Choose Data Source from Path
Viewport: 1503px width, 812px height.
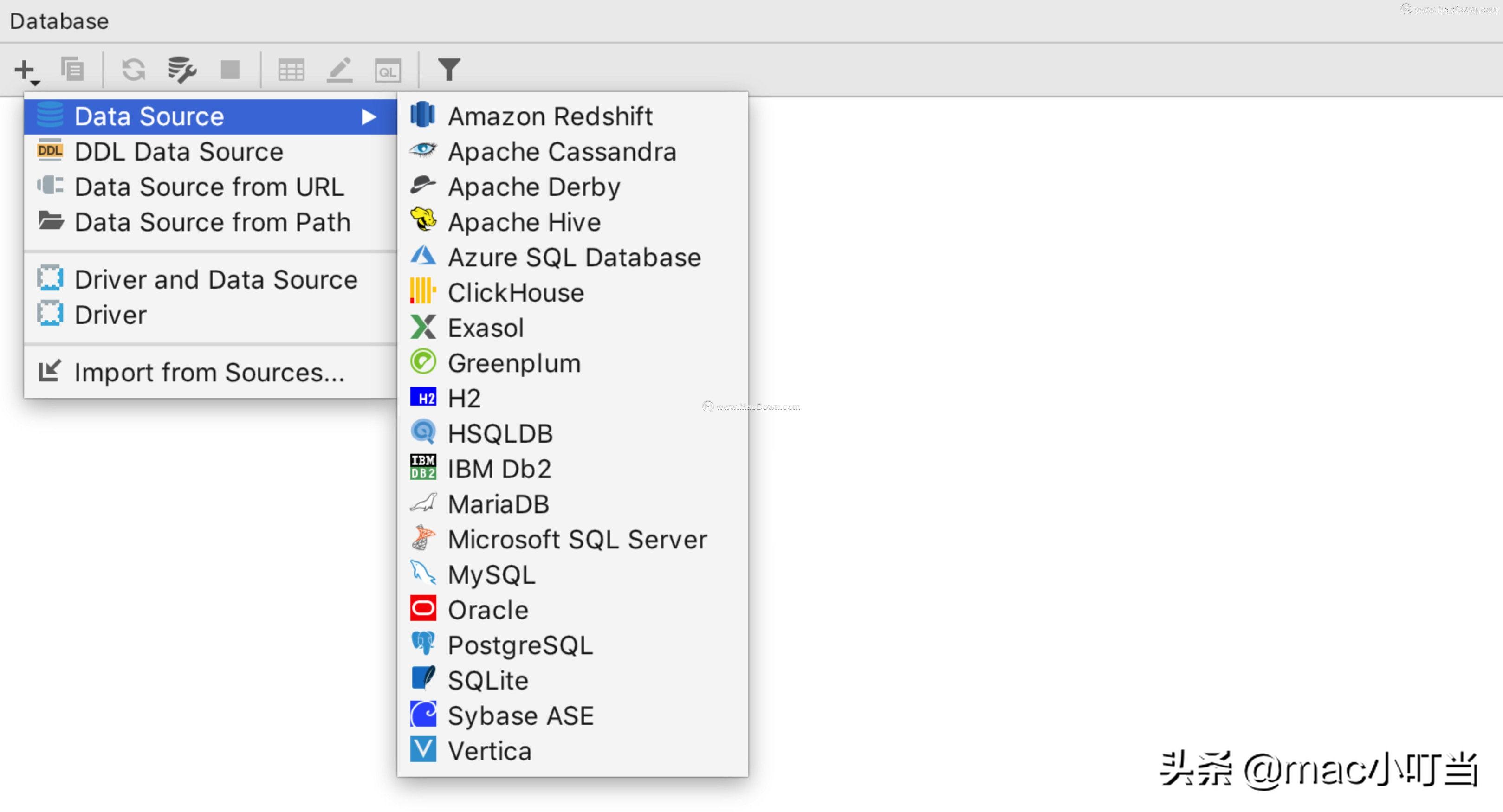213,222
